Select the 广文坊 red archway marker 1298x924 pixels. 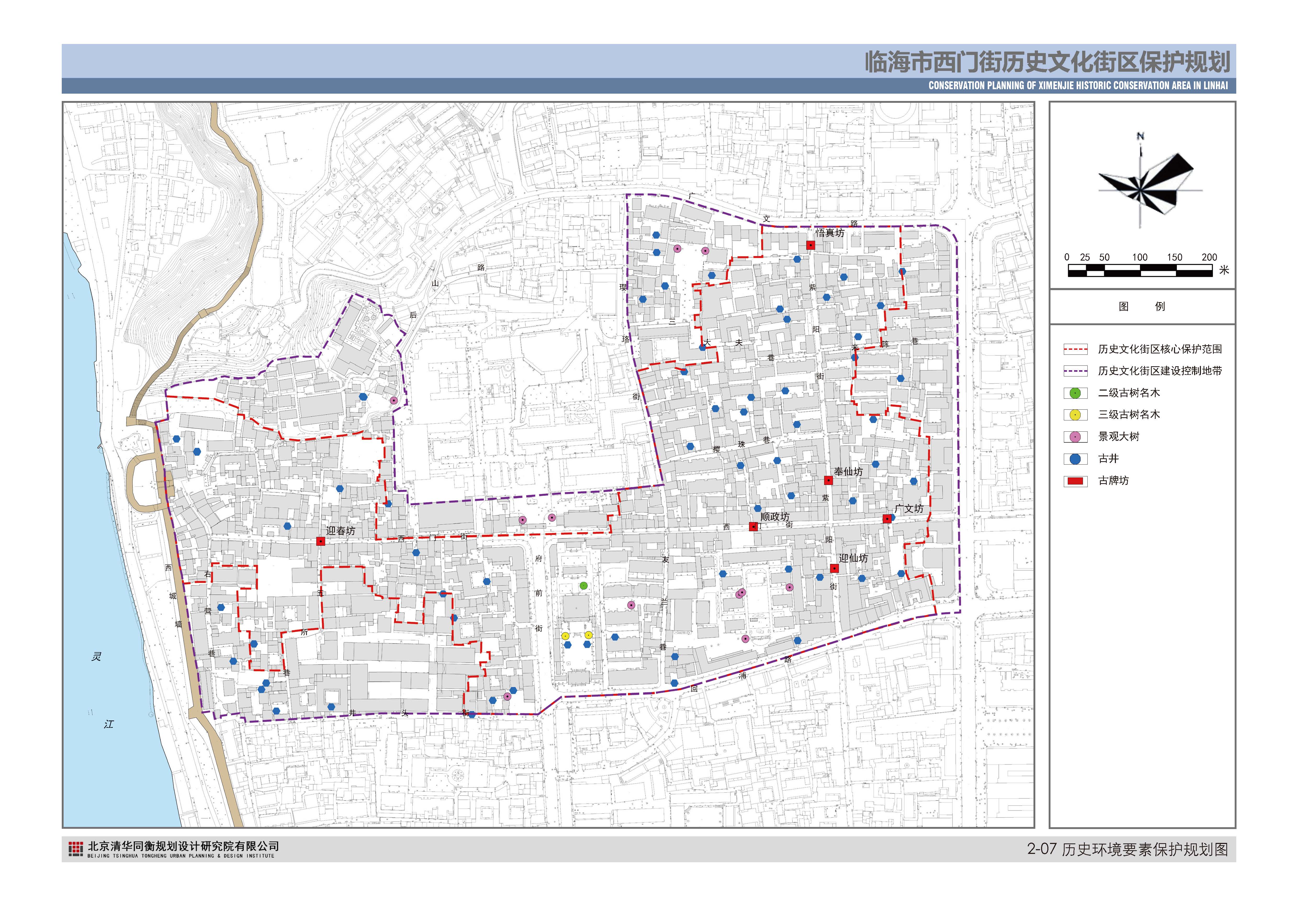[887, 518]
